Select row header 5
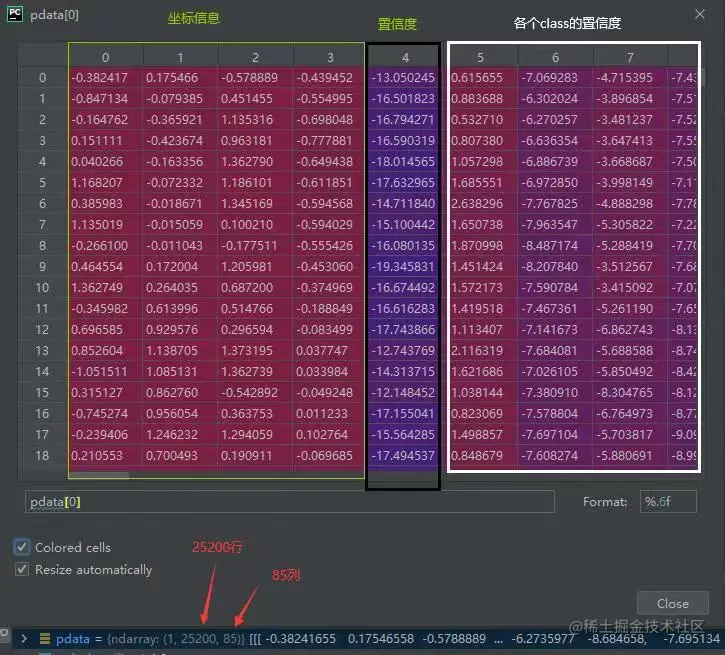 pos(43,183)
